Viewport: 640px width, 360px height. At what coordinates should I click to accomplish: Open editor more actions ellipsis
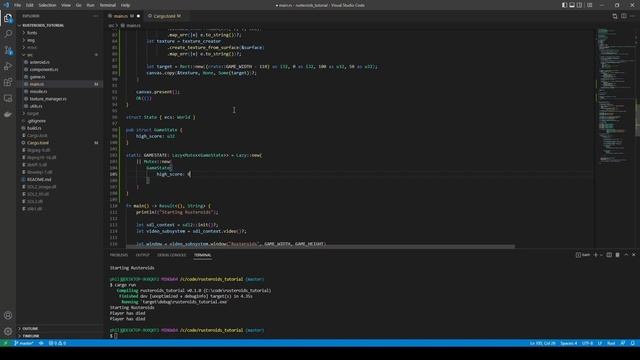tap(633, 16)
